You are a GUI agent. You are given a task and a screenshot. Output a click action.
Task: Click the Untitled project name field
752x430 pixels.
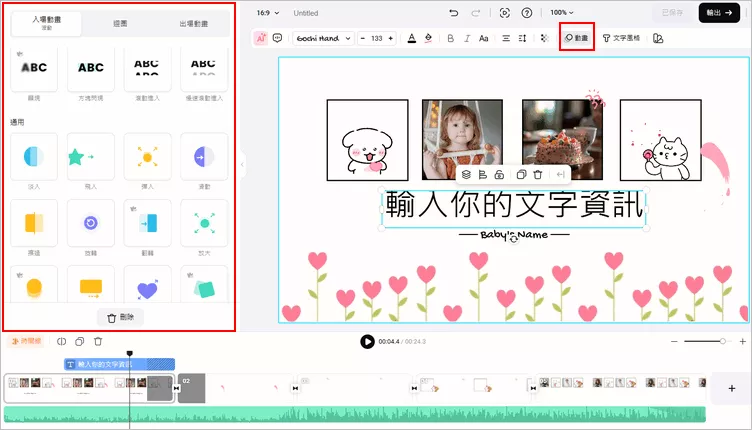click(306, 13)
